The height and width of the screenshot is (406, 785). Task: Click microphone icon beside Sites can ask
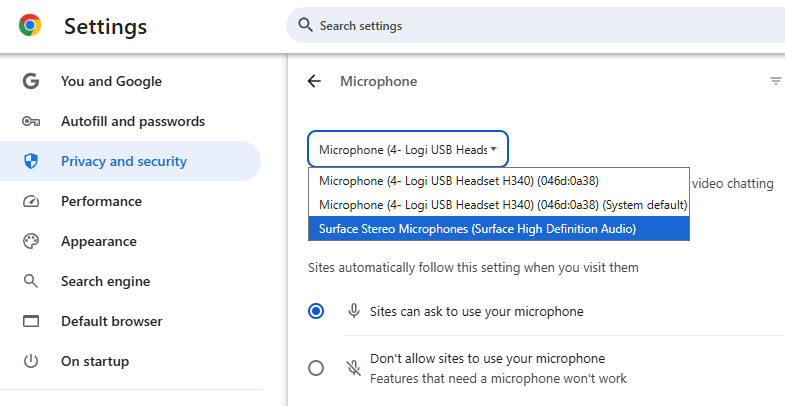[x=354, y=311]
